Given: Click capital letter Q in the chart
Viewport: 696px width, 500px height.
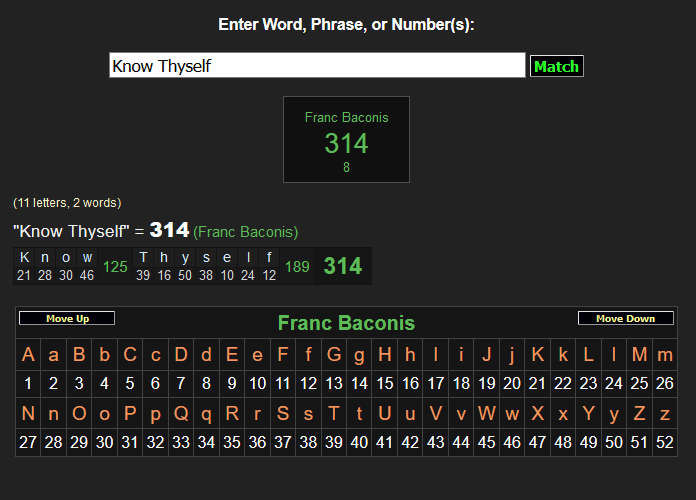Looking at the screenshot, I should 181,413.
